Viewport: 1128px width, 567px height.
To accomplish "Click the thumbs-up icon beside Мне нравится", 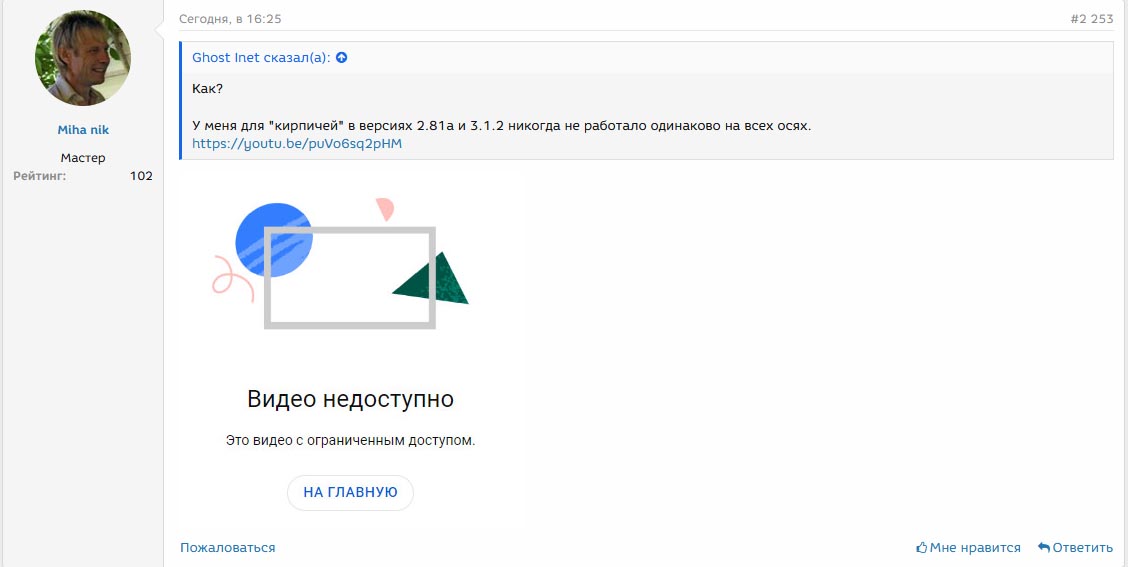I will (x=922, y=548).
